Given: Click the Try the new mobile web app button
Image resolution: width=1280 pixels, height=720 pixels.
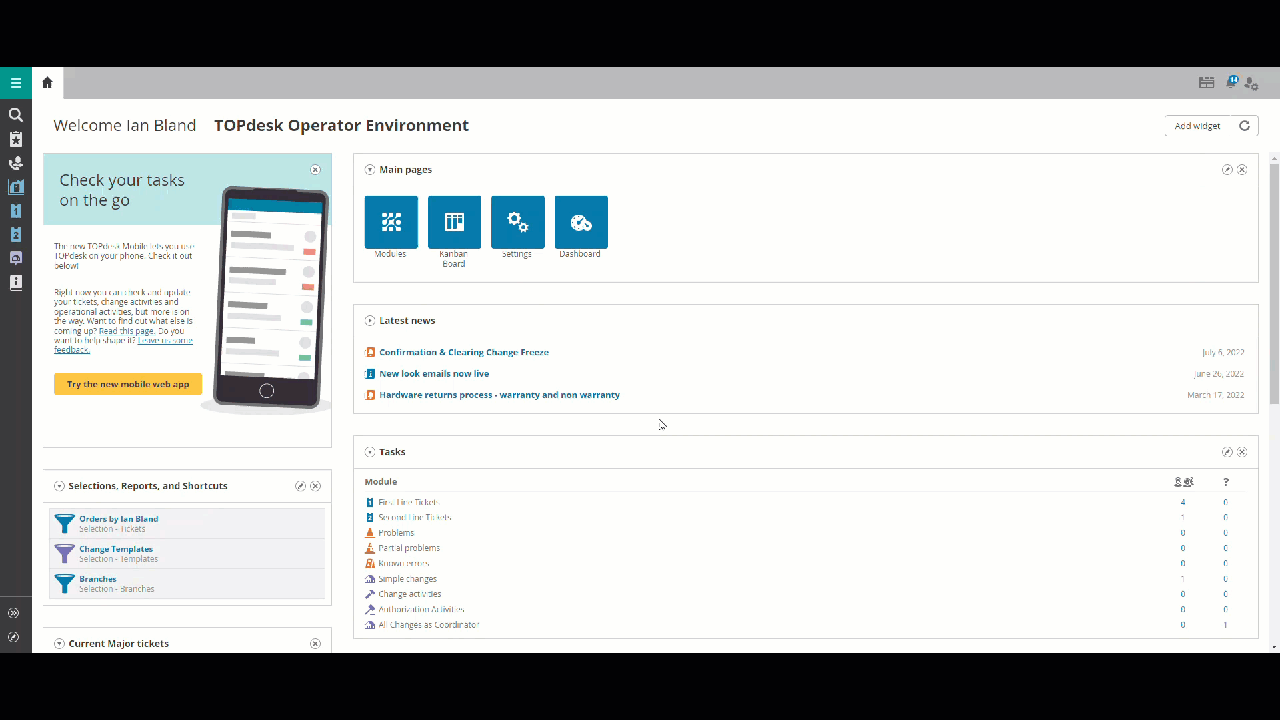Looking at the screenshot, I should tap(128, 384).
